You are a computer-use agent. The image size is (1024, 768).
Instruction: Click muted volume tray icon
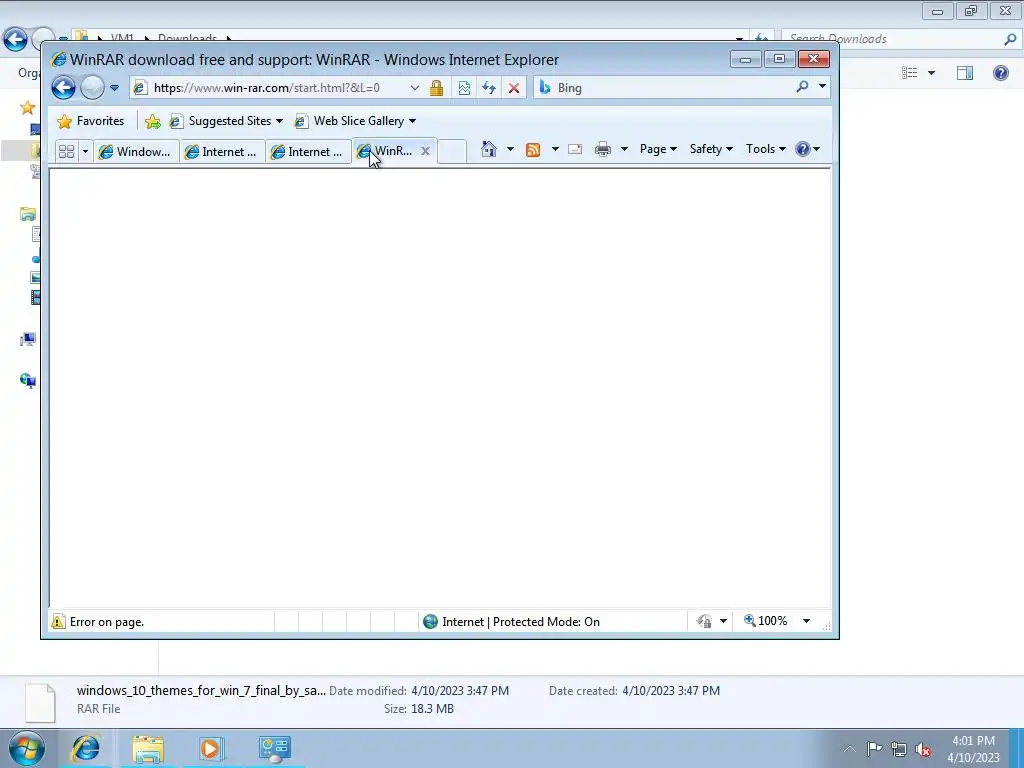(x=923, y=749)
